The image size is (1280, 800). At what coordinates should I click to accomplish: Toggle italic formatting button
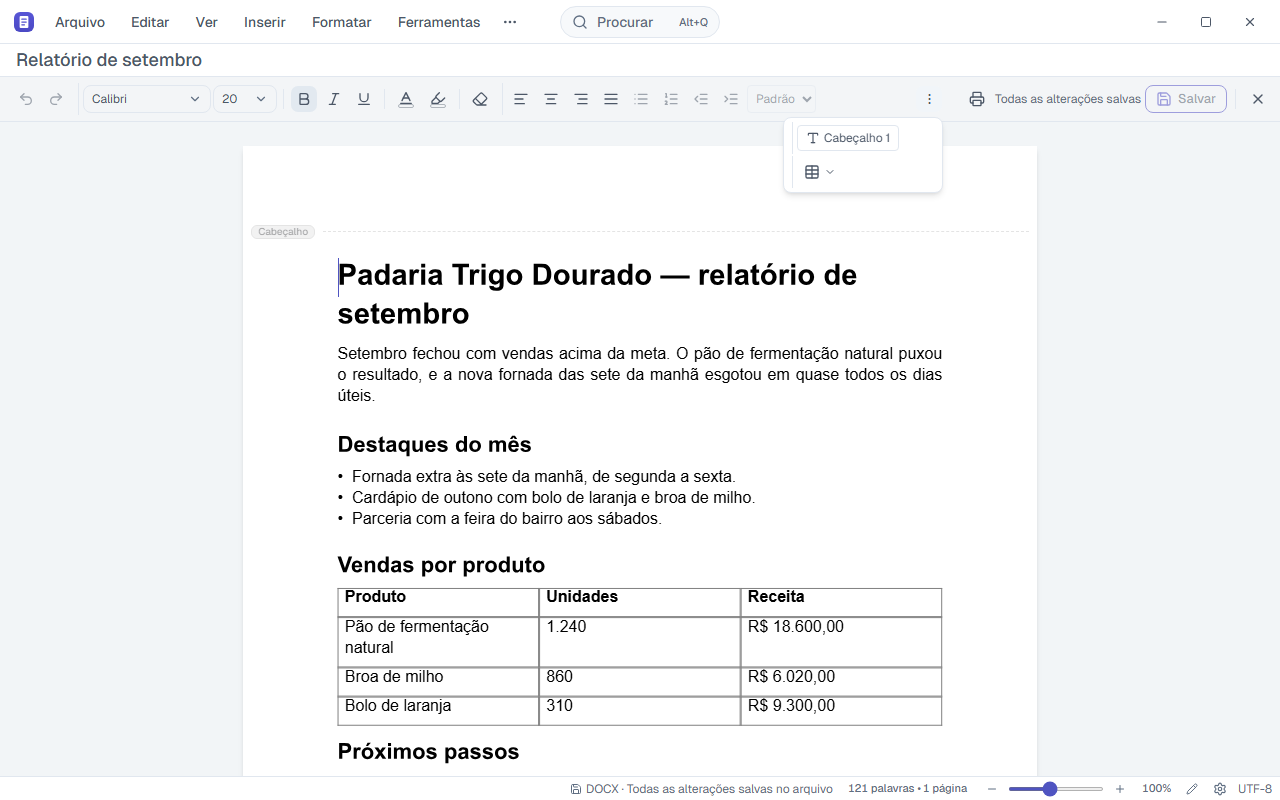pos(334,99)
